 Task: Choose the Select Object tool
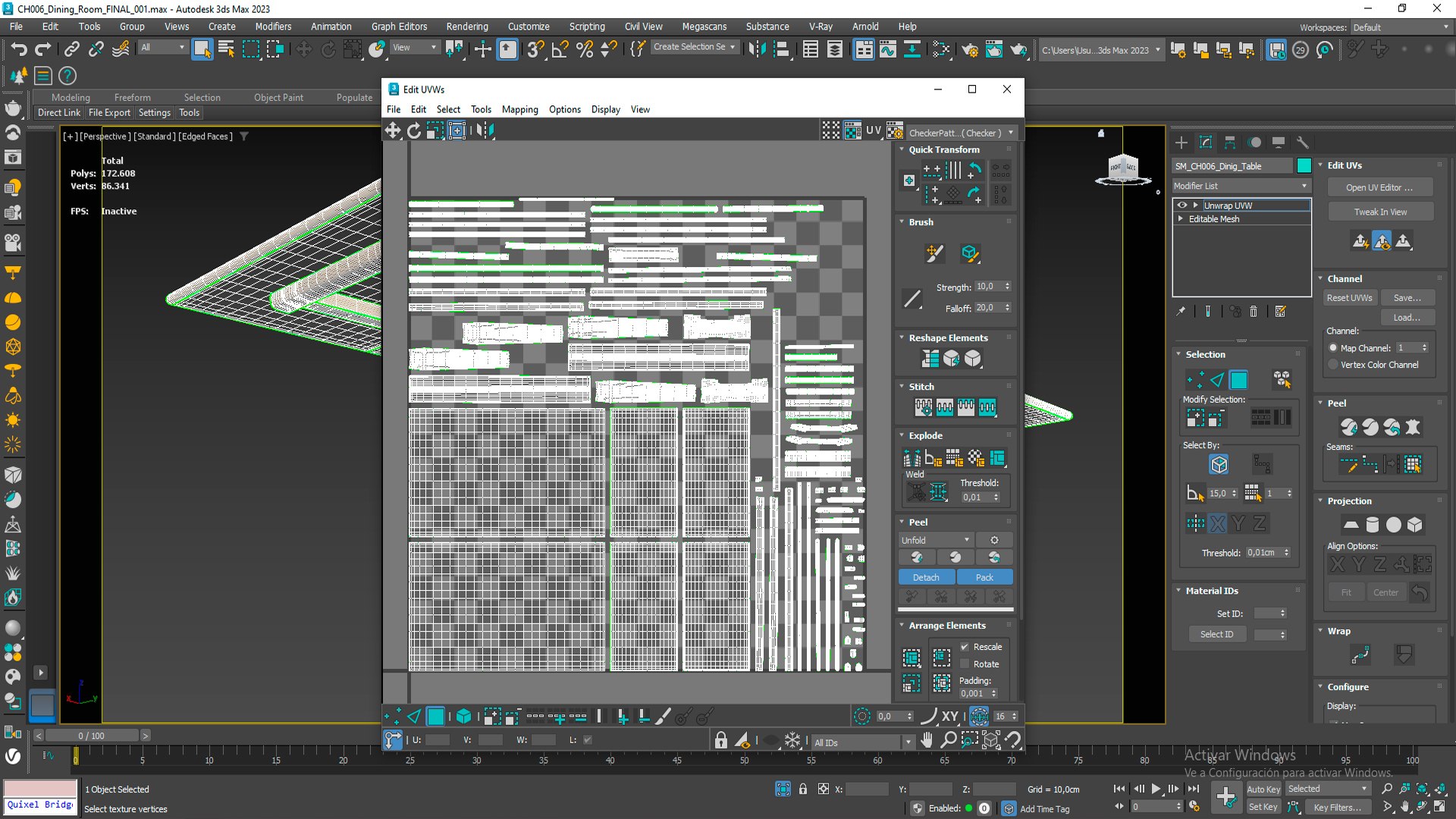point(202,50)
